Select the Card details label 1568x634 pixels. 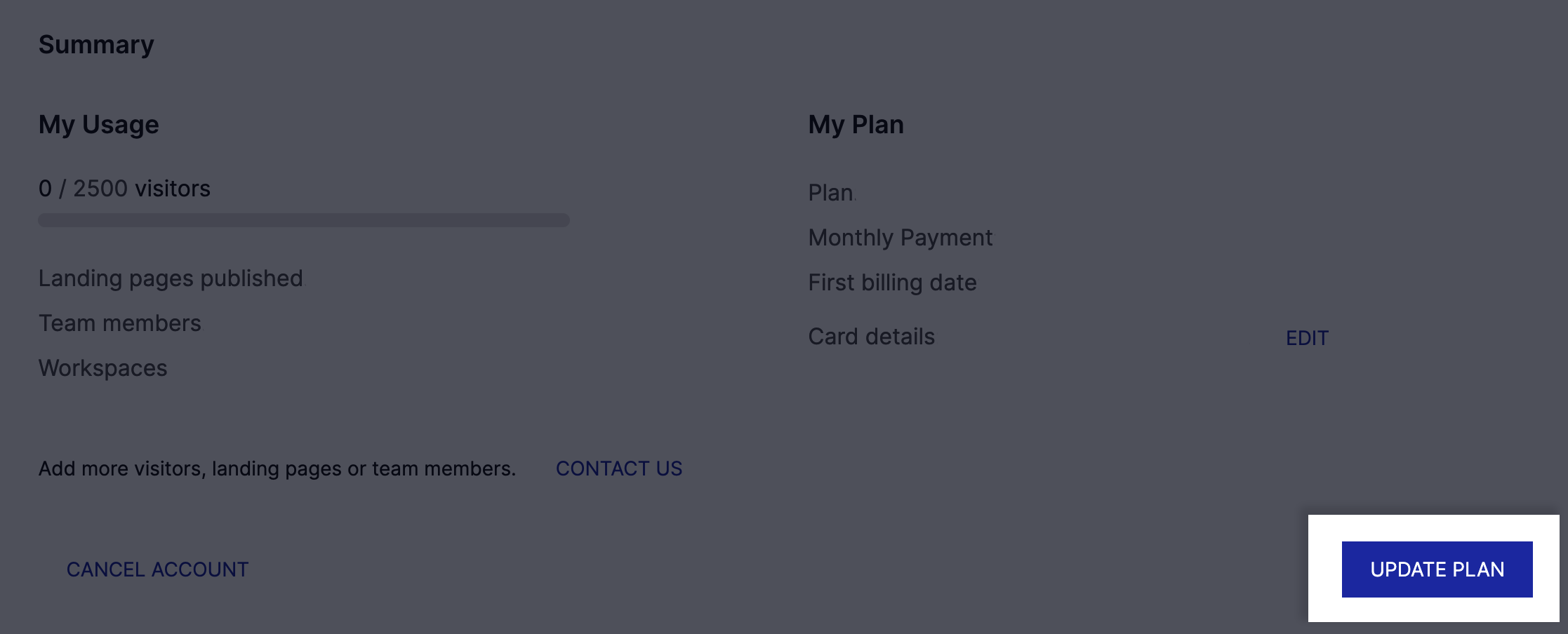coord(872,337)
